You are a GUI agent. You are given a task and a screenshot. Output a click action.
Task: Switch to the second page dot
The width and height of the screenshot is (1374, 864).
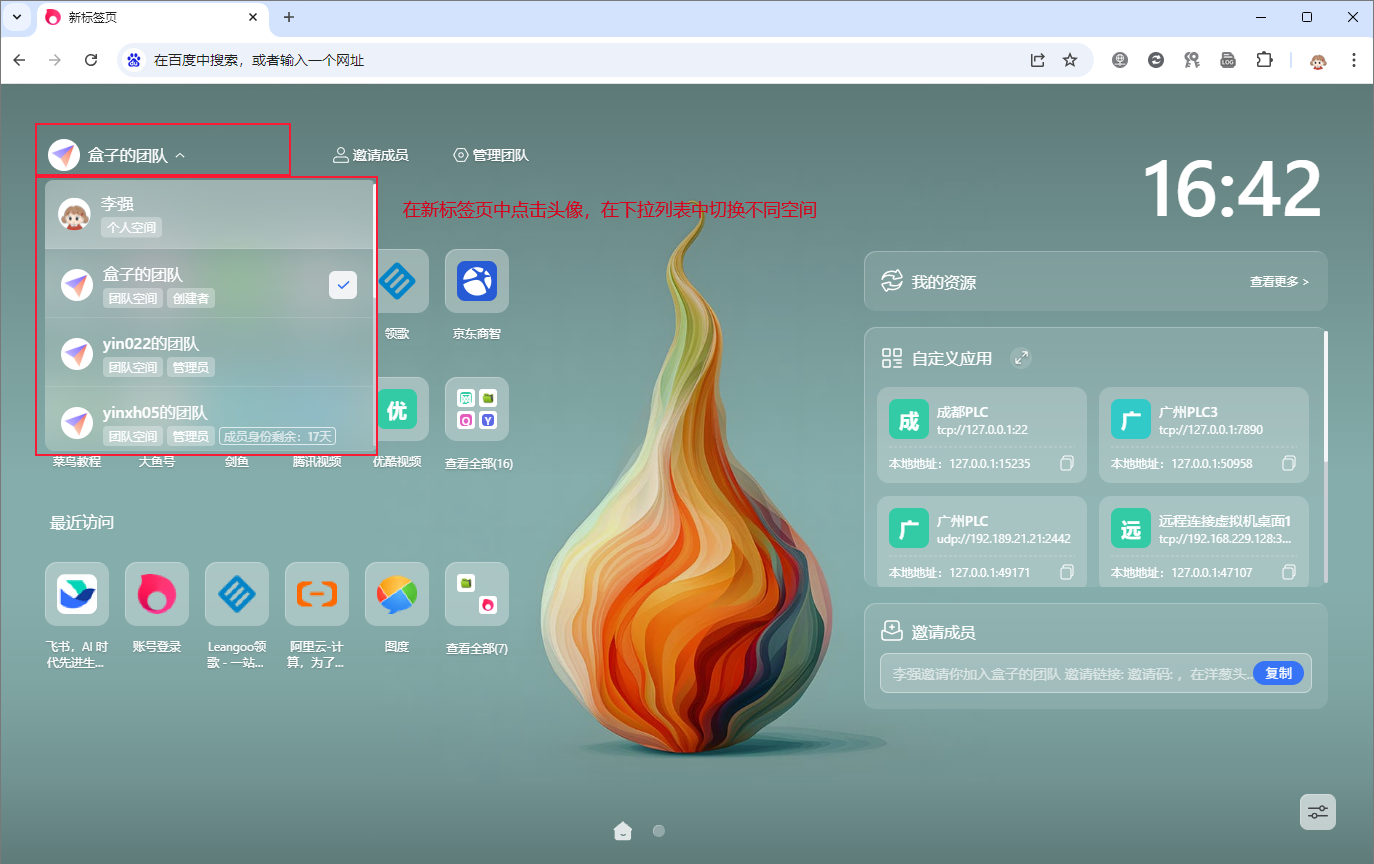[659, 830]
